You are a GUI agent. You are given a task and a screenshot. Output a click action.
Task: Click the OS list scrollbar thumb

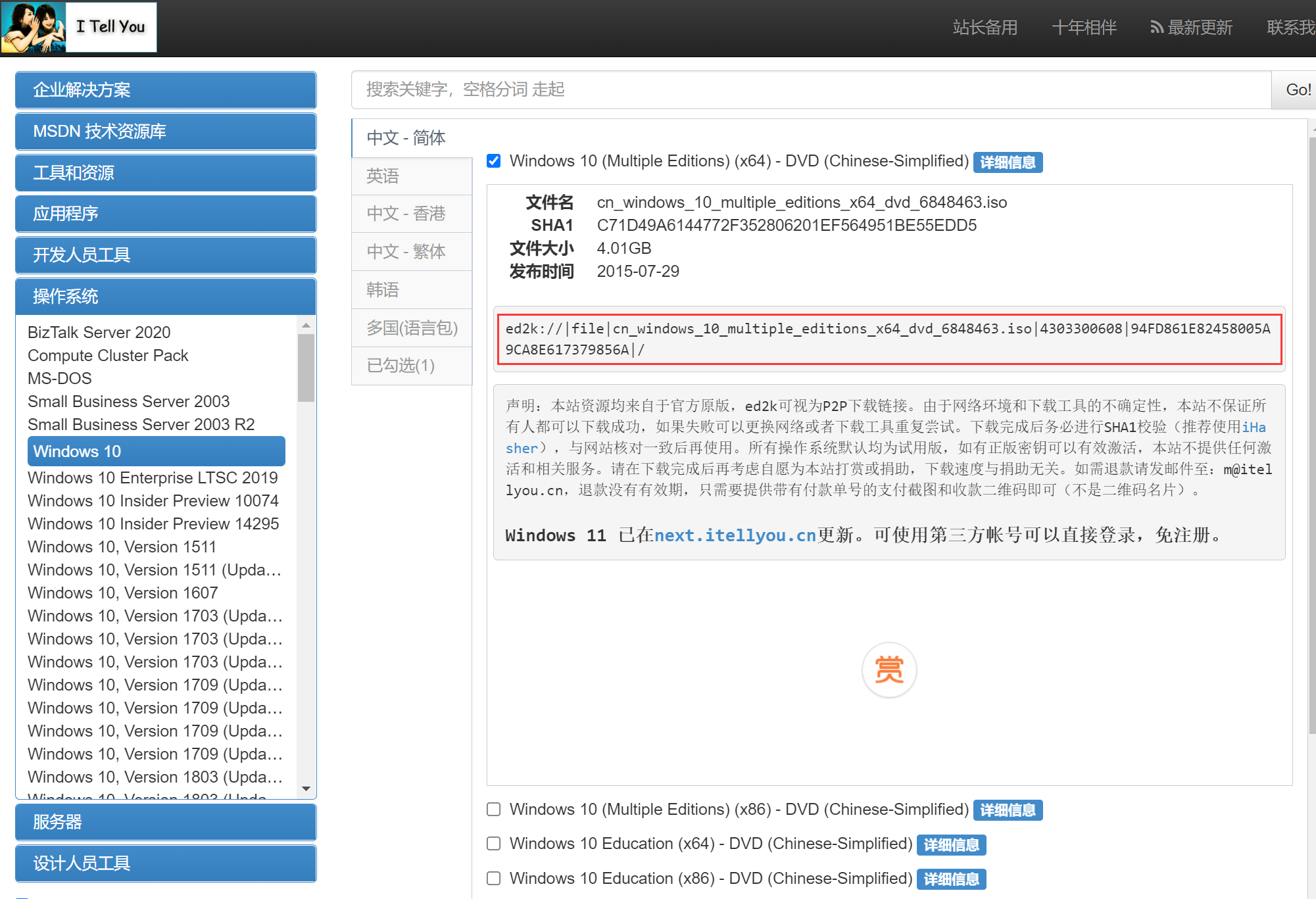click(306, 367)
